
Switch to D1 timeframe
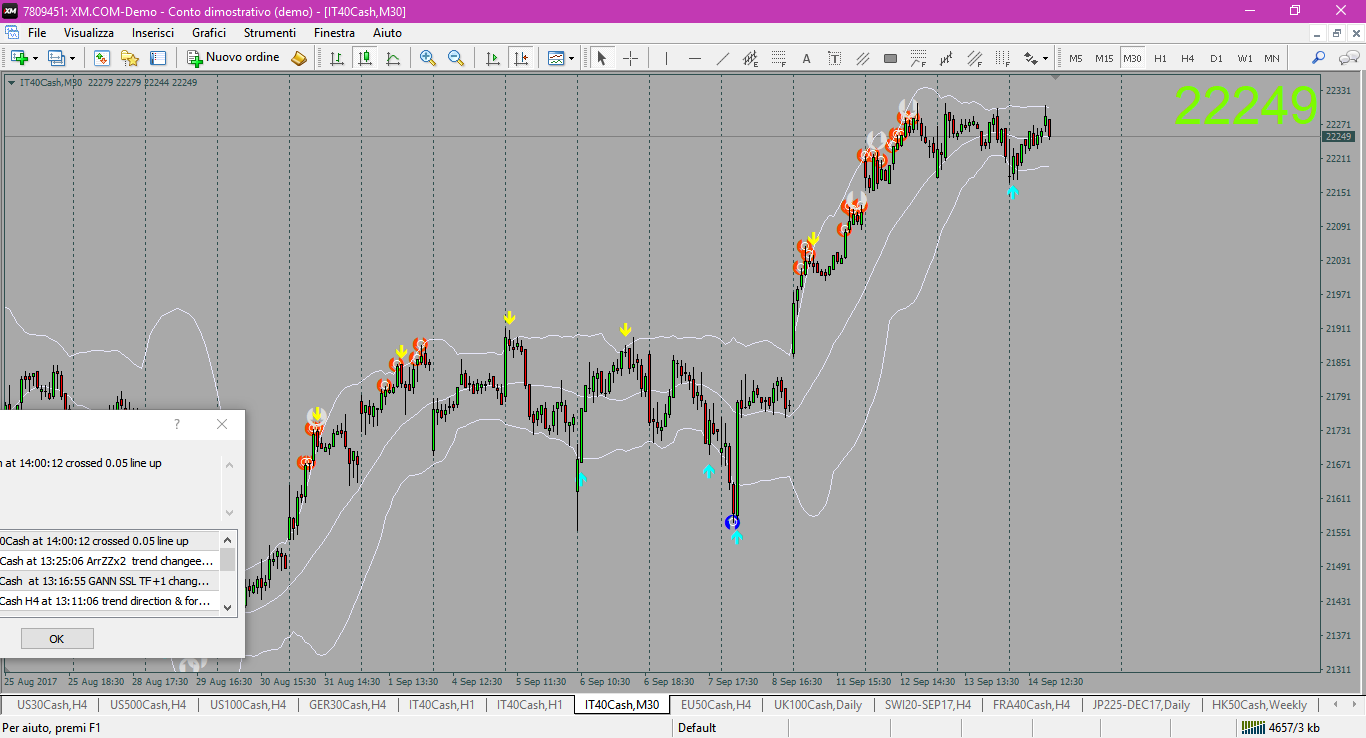pyautogui.click(x=1216, y=58)
